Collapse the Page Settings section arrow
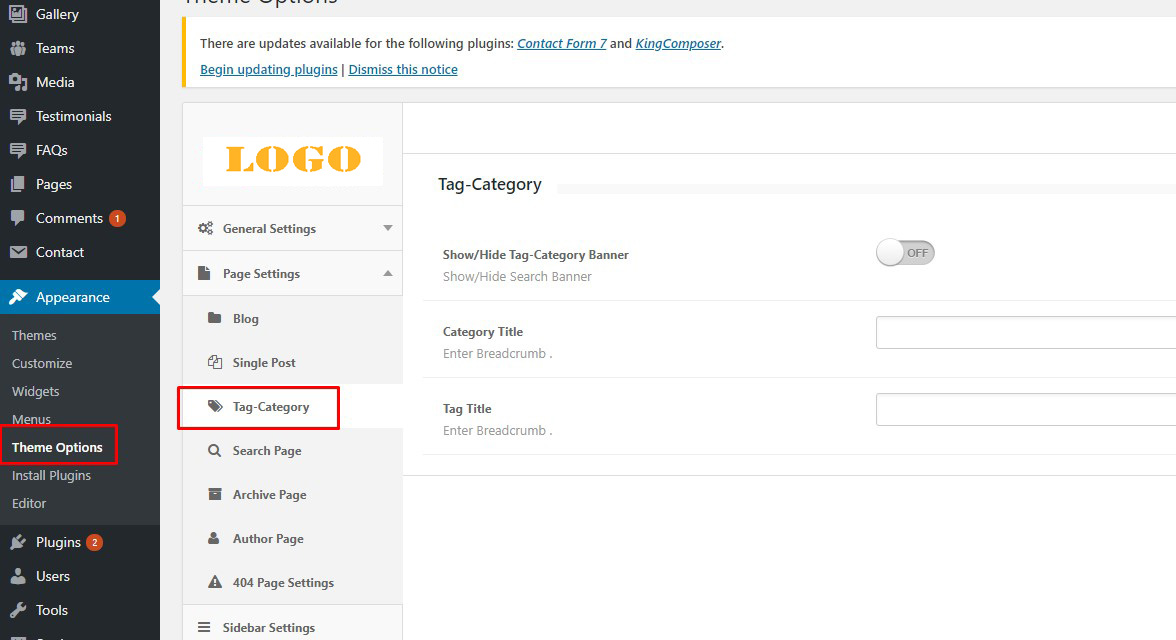Screen dimensions: 1176x640 click(388, 274)
